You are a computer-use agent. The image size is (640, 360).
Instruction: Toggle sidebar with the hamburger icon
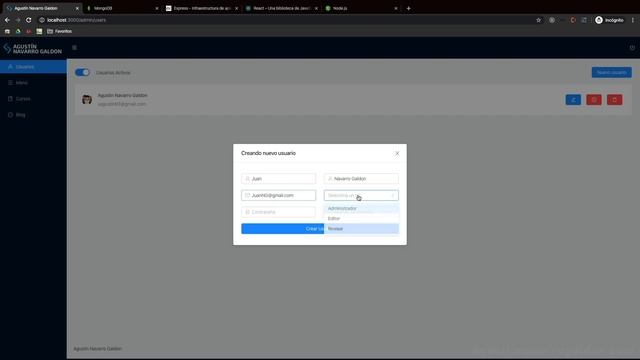(74, 48)
